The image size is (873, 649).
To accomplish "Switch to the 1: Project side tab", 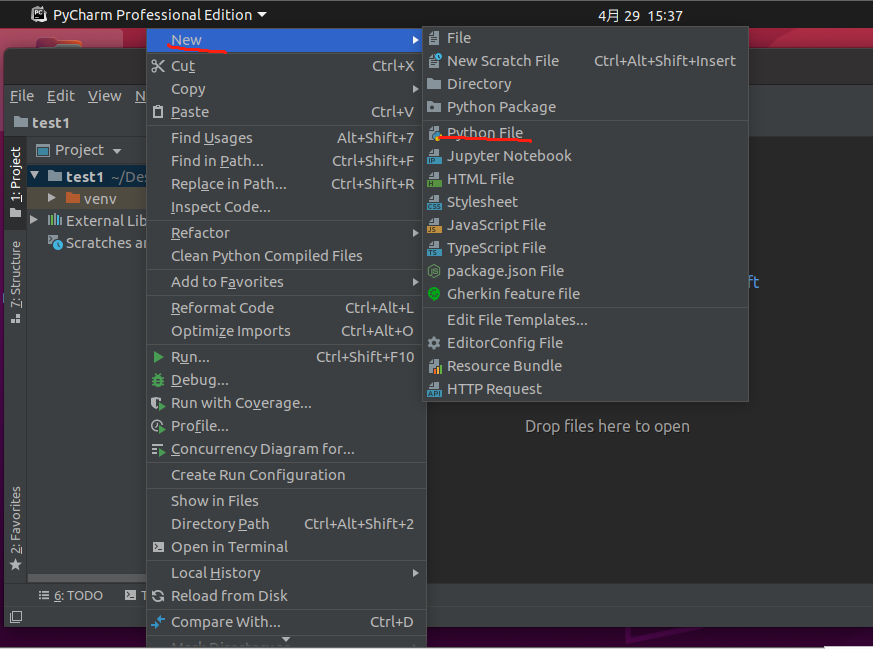I will (16, 182).
